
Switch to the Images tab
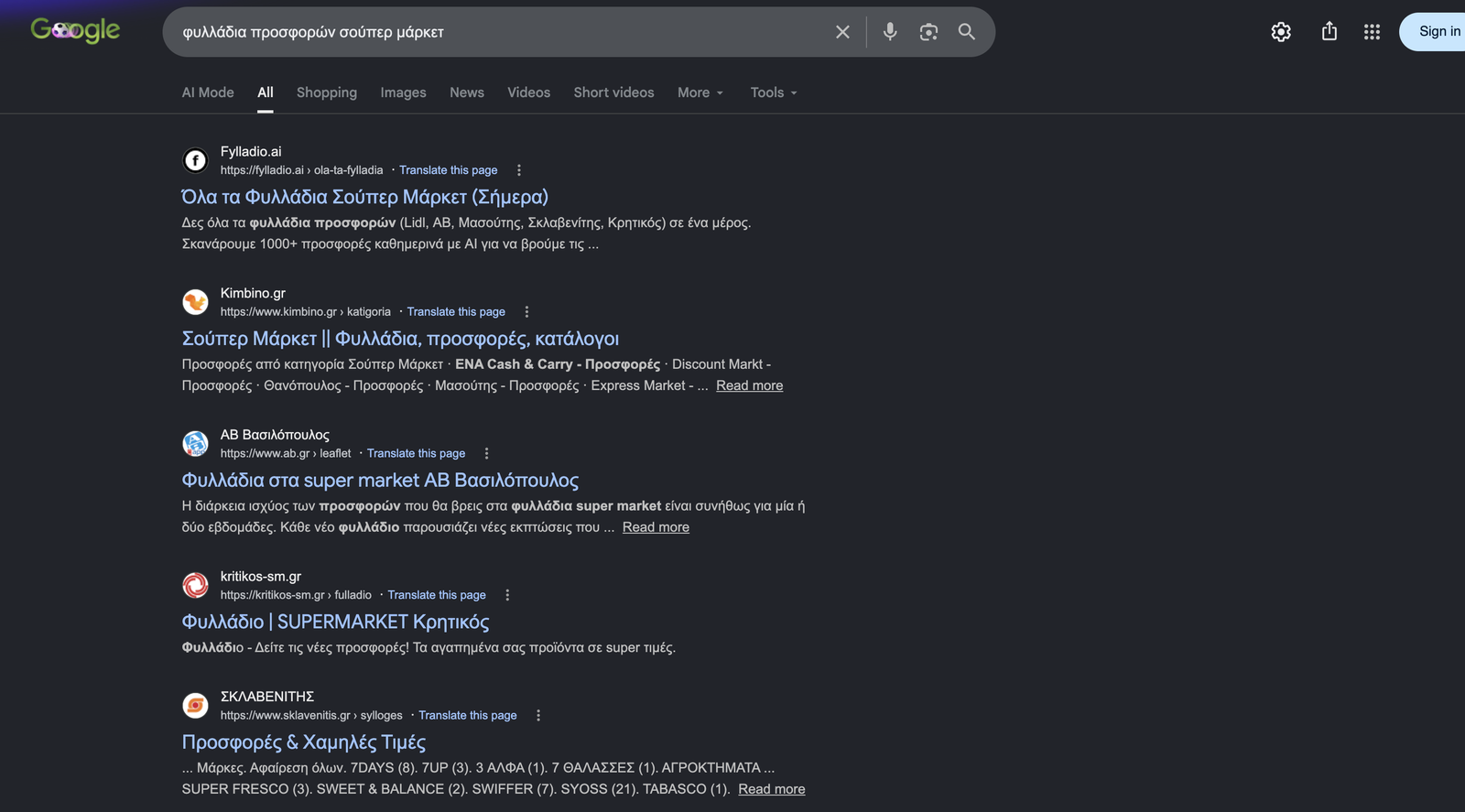pyautogui.click(x=404, y=92)
